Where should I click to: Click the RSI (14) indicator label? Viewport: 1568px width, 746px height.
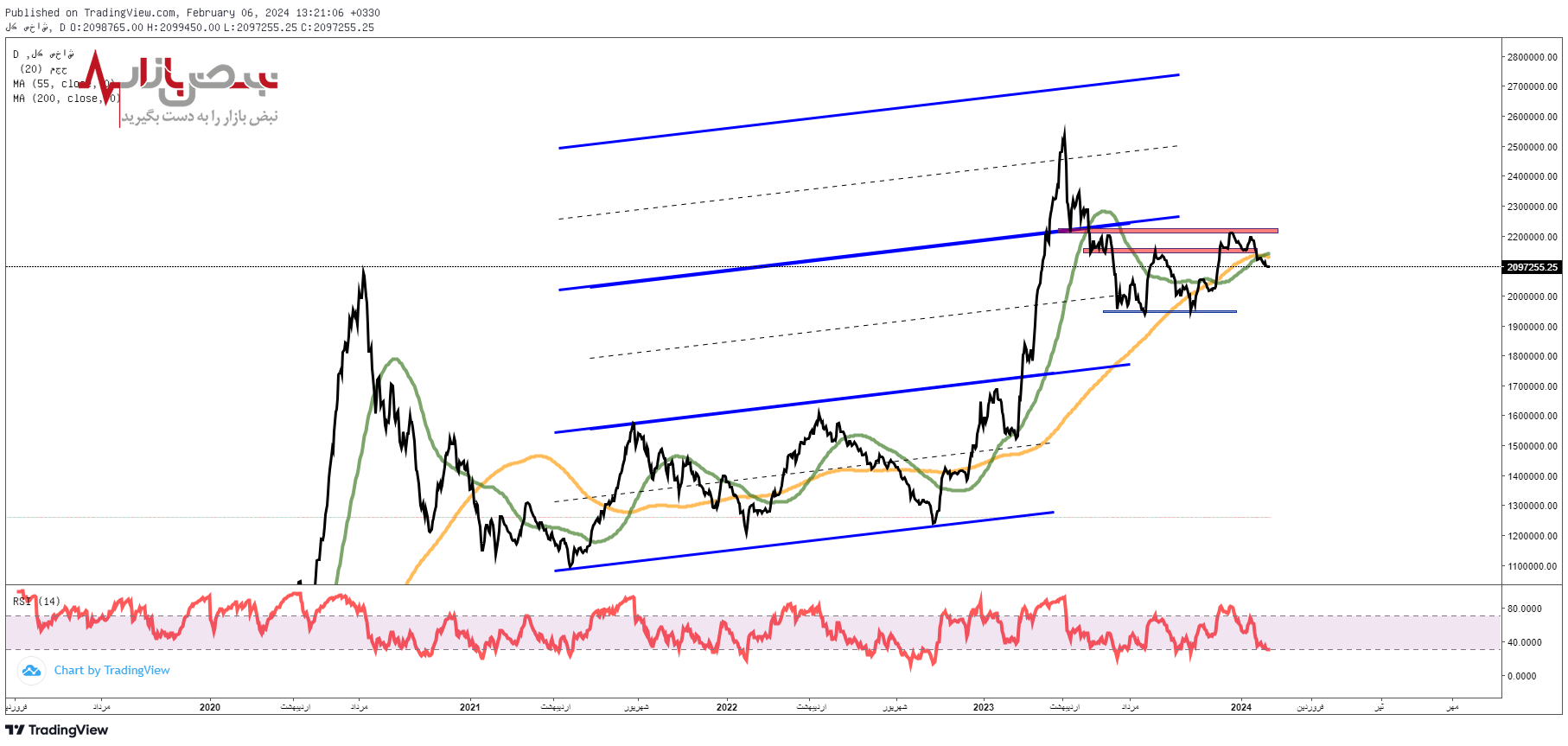pyautogui.click(x=36, y=601)
